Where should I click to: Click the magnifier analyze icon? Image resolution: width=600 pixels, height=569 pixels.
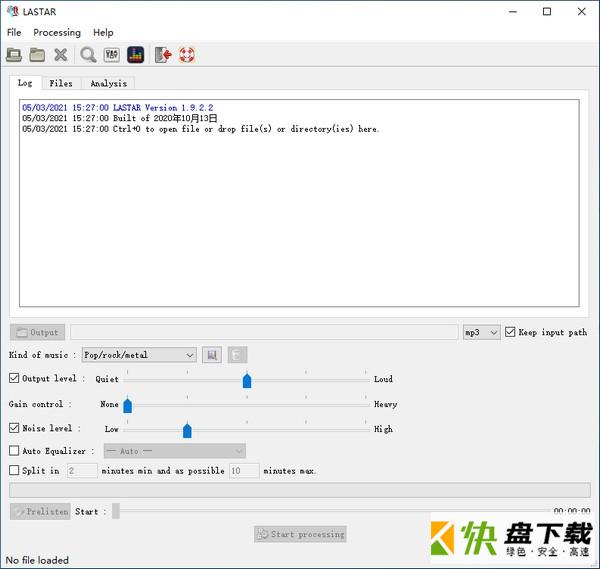(88, 55)
